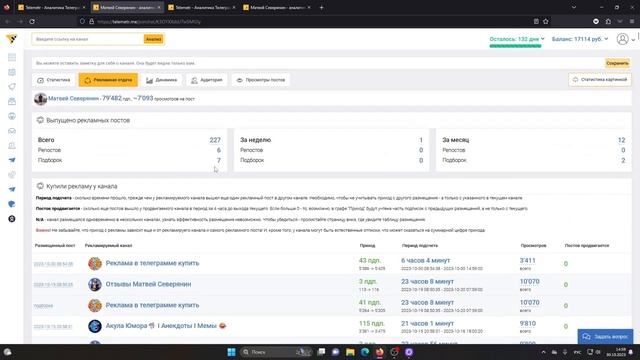The width and height of the screenshot is (640, 360).
Task: Open the total ad posts count 227
Action: [215, 140]
